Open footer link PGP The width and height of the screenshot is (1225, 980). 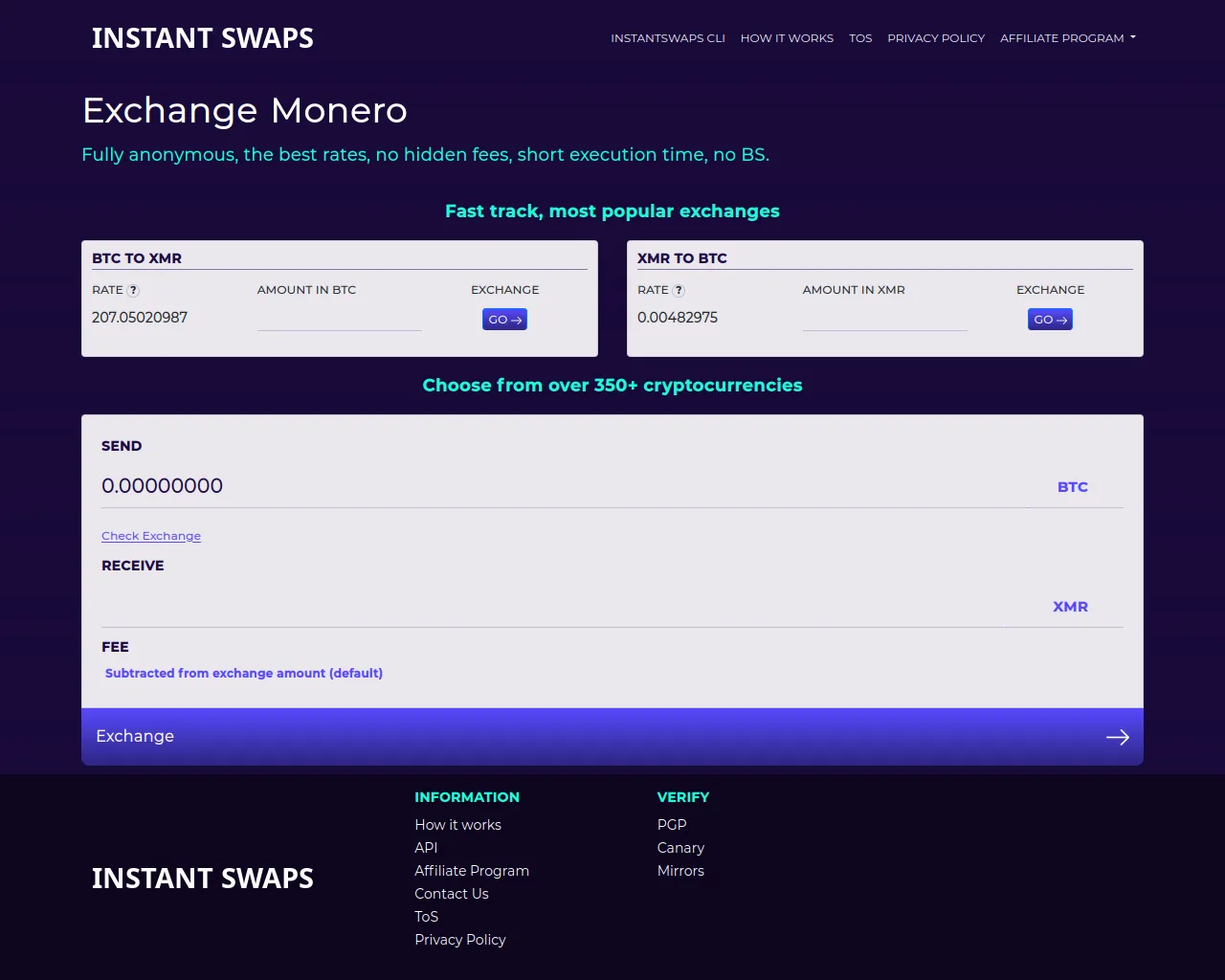672,825
